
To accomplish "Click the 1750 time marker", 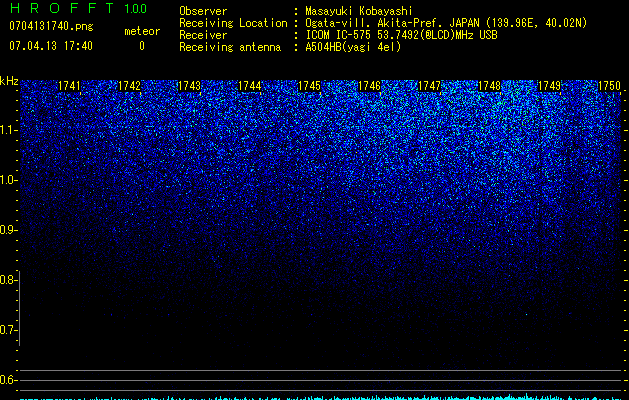I will point(609,86).
